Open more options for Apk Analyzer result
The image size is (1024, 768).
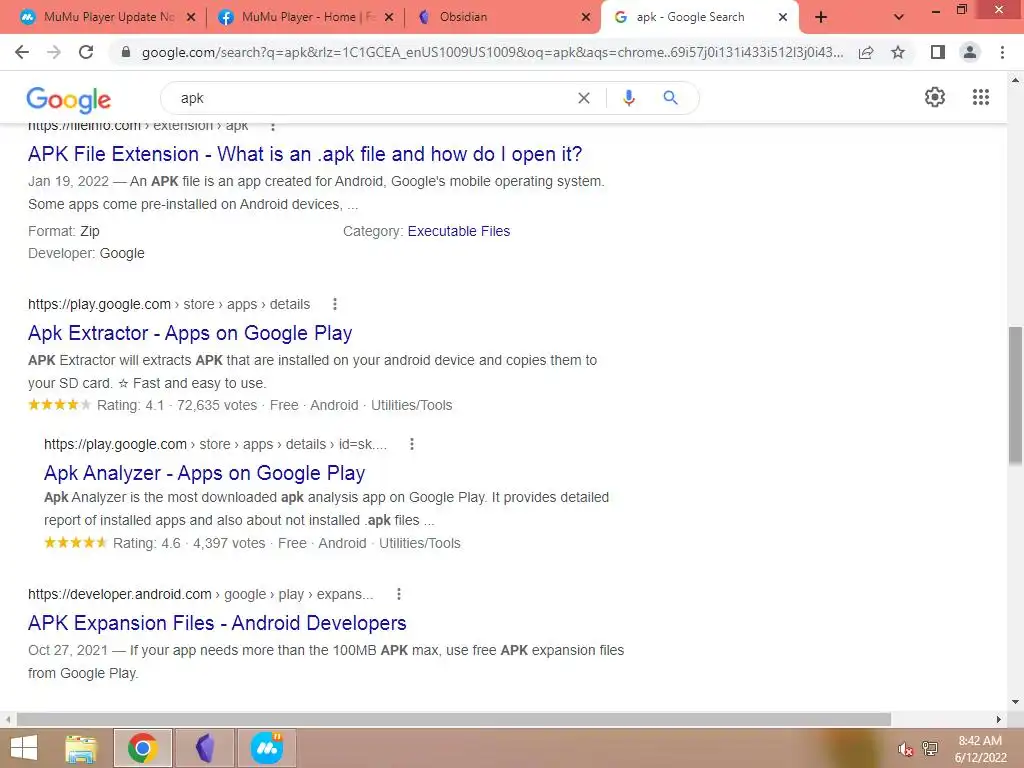411,444
